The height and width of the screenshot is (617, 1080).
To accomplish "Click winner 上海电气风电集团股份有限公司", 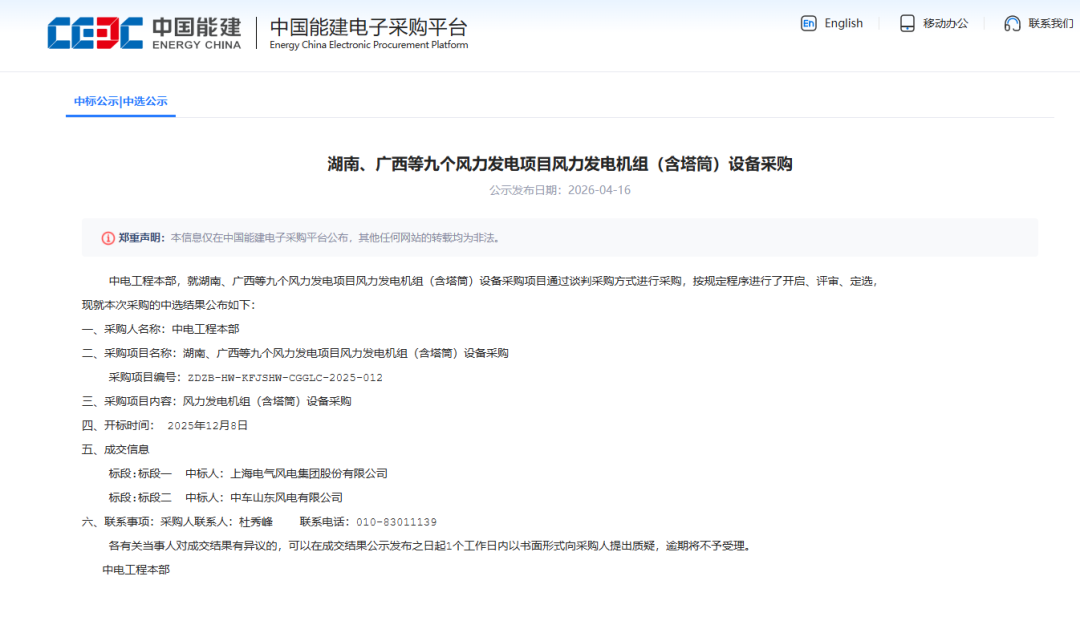I will [309, 474].
